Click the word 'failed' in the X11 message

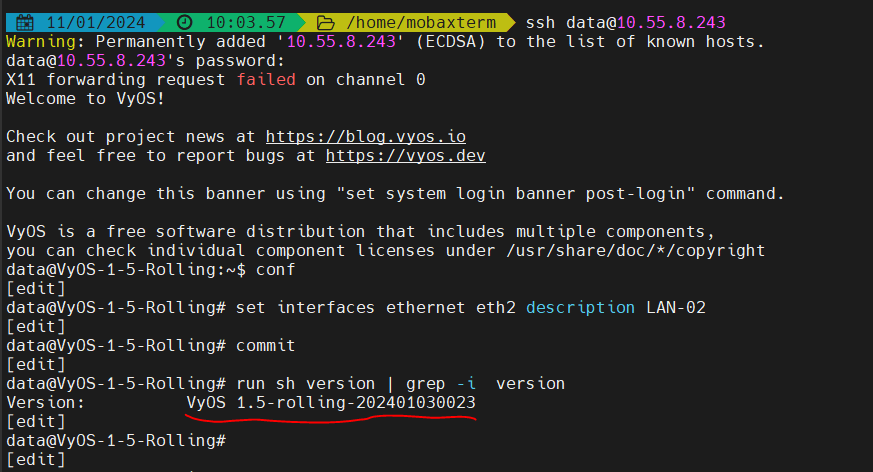[x=266, y=79]
